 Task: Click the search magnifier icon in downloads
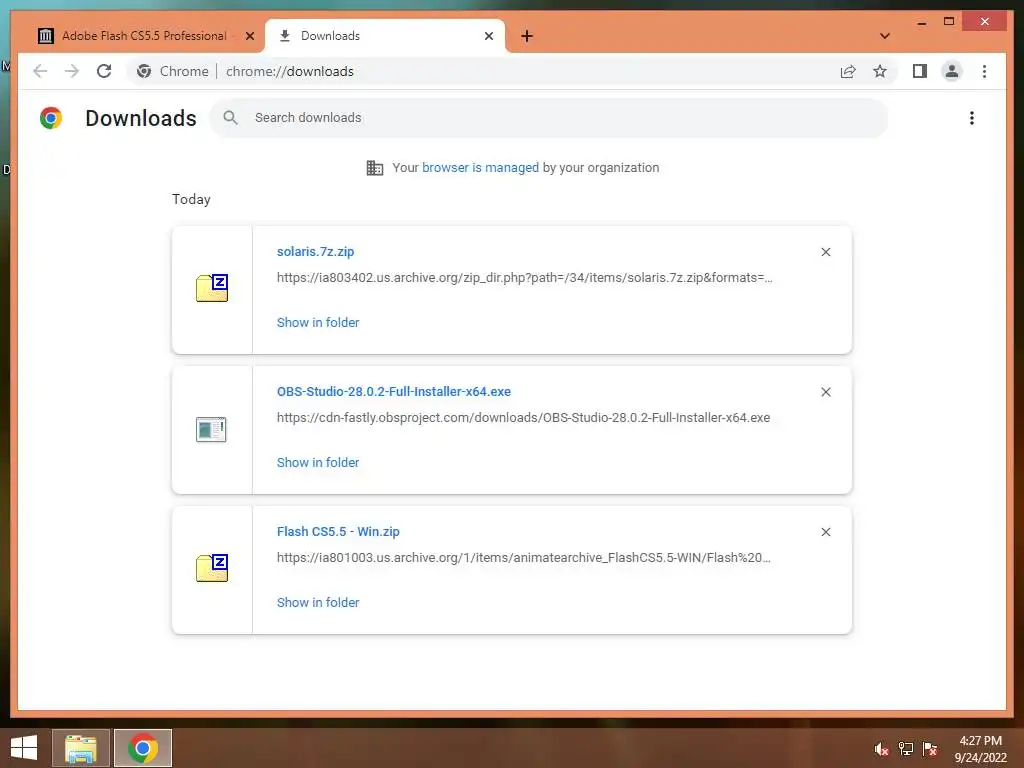pos(231,118)
